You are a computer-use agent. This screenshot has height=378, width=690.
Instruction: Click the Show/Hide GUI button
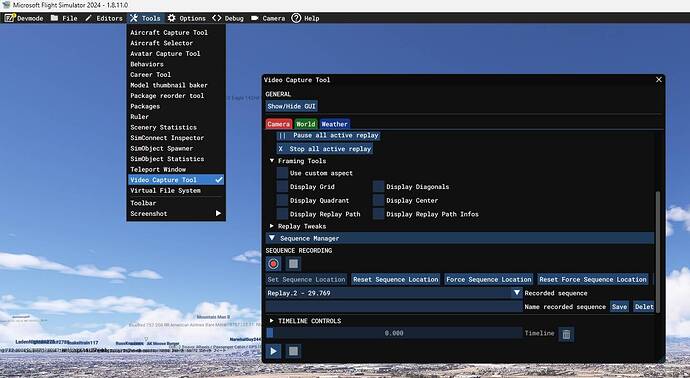[291, 106]
